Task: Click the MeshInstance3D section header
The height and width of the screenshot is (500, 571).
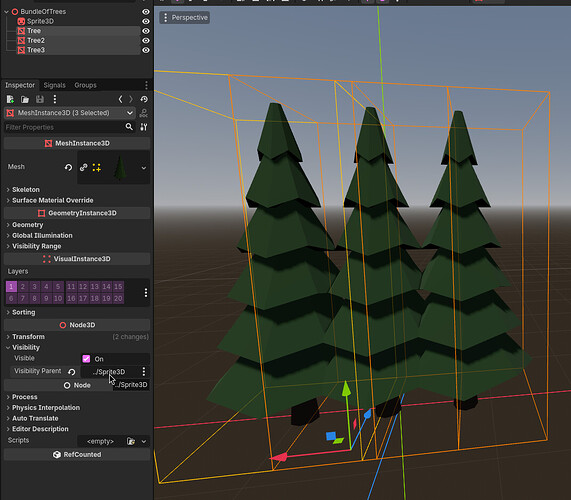Action: point(77,143)
